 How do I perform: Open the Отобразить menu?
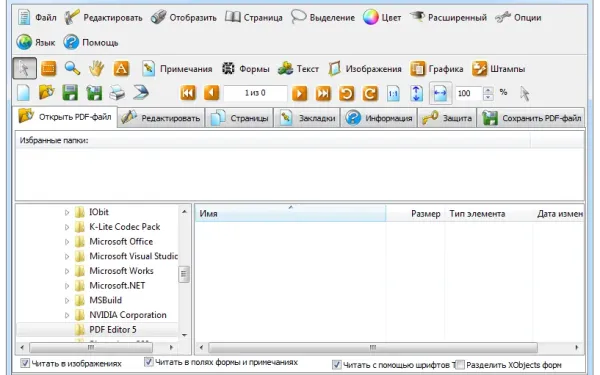184,18
